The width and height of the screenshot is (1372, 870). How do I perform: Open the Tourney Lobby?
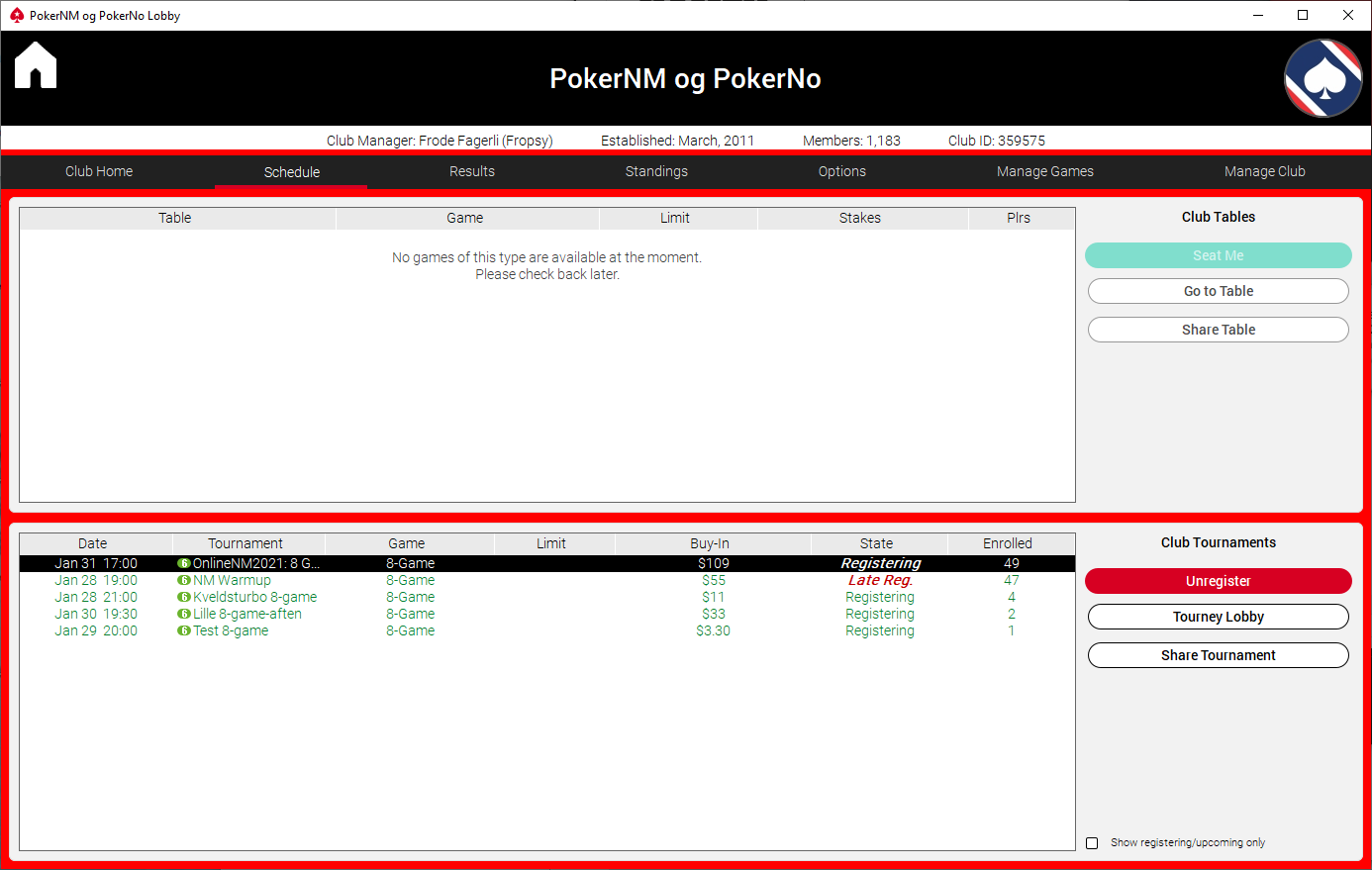point(1219,617)
